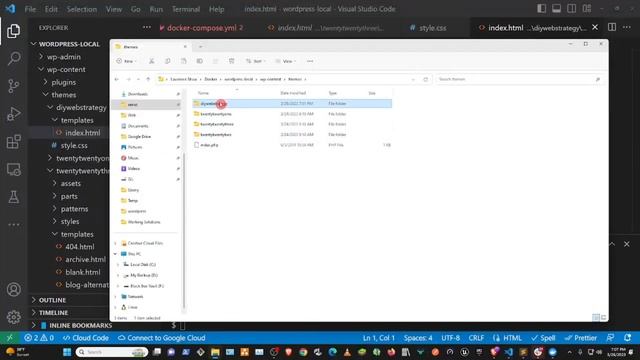Screen dimensions: 640x360
Task: Open See more options in File Explorer toolbar
Action: pyautogui.click(x=310, y=61)
